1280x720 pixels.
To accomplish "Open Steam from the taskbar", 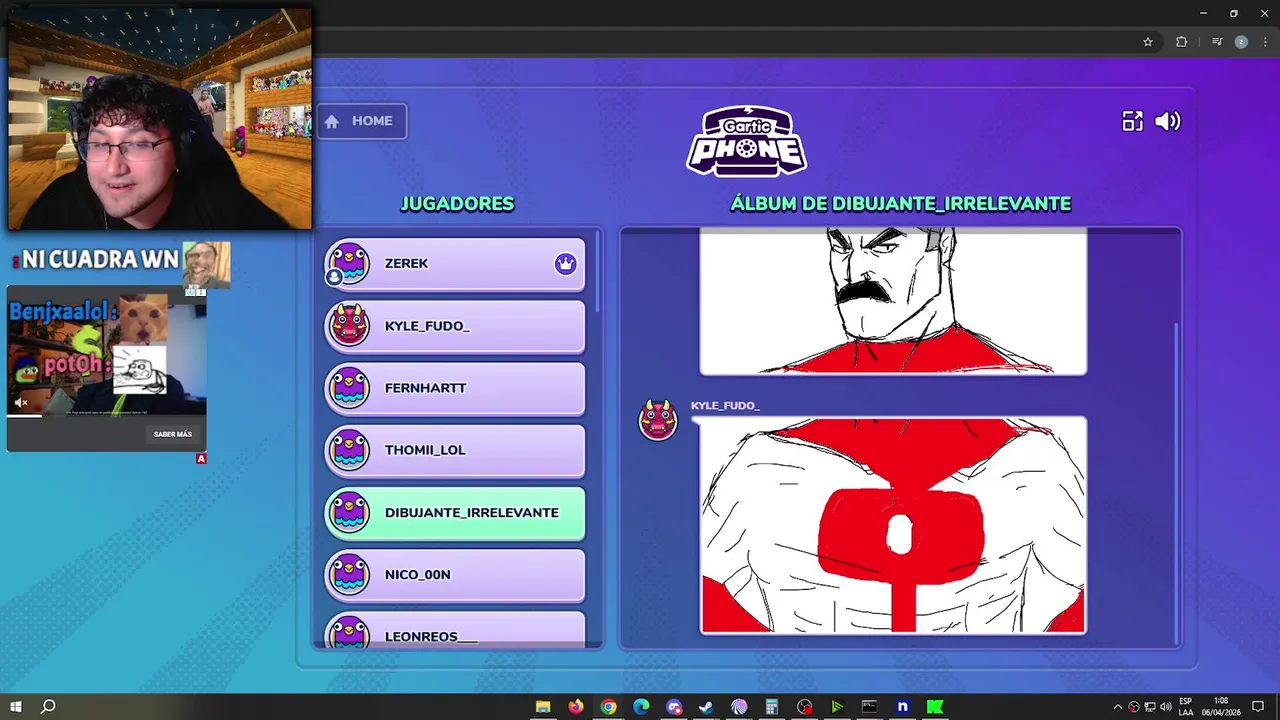I will (x=706, y=707).
